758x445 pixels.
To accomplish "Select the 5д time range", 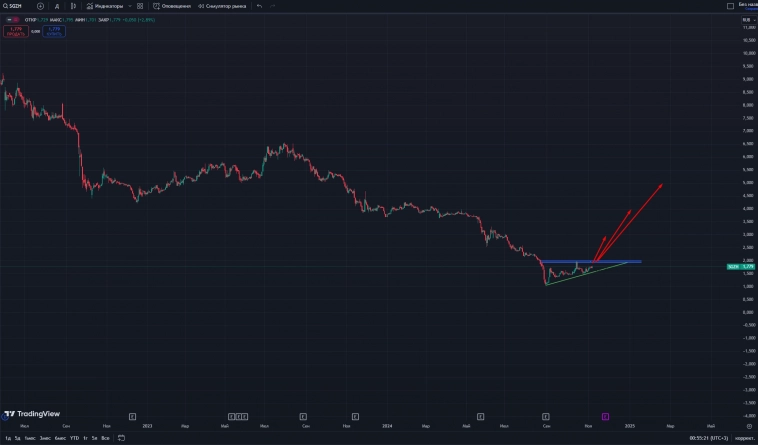I will (17, 438).
